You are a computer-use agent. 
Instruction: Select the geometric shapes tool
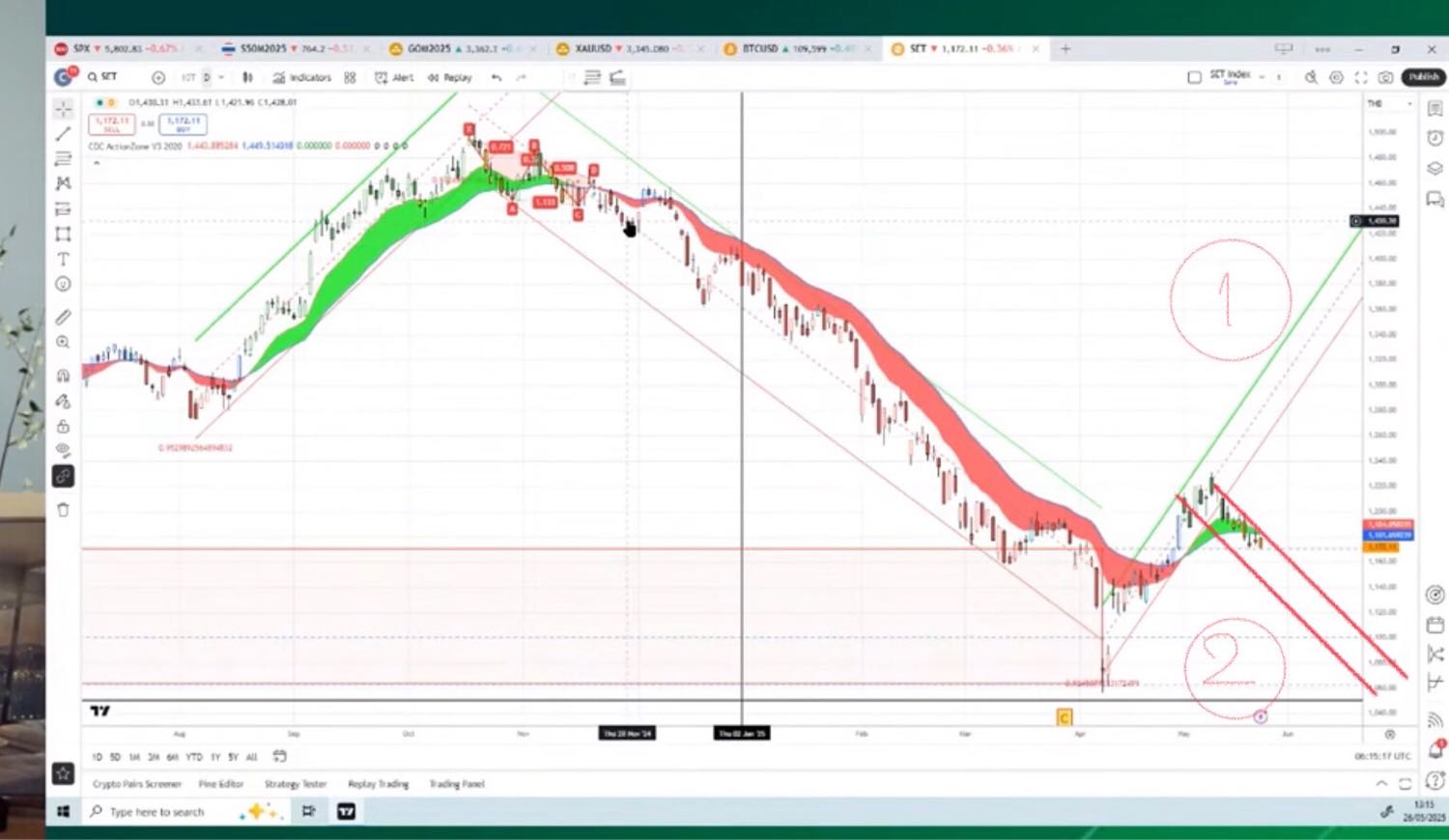point(63,234)
